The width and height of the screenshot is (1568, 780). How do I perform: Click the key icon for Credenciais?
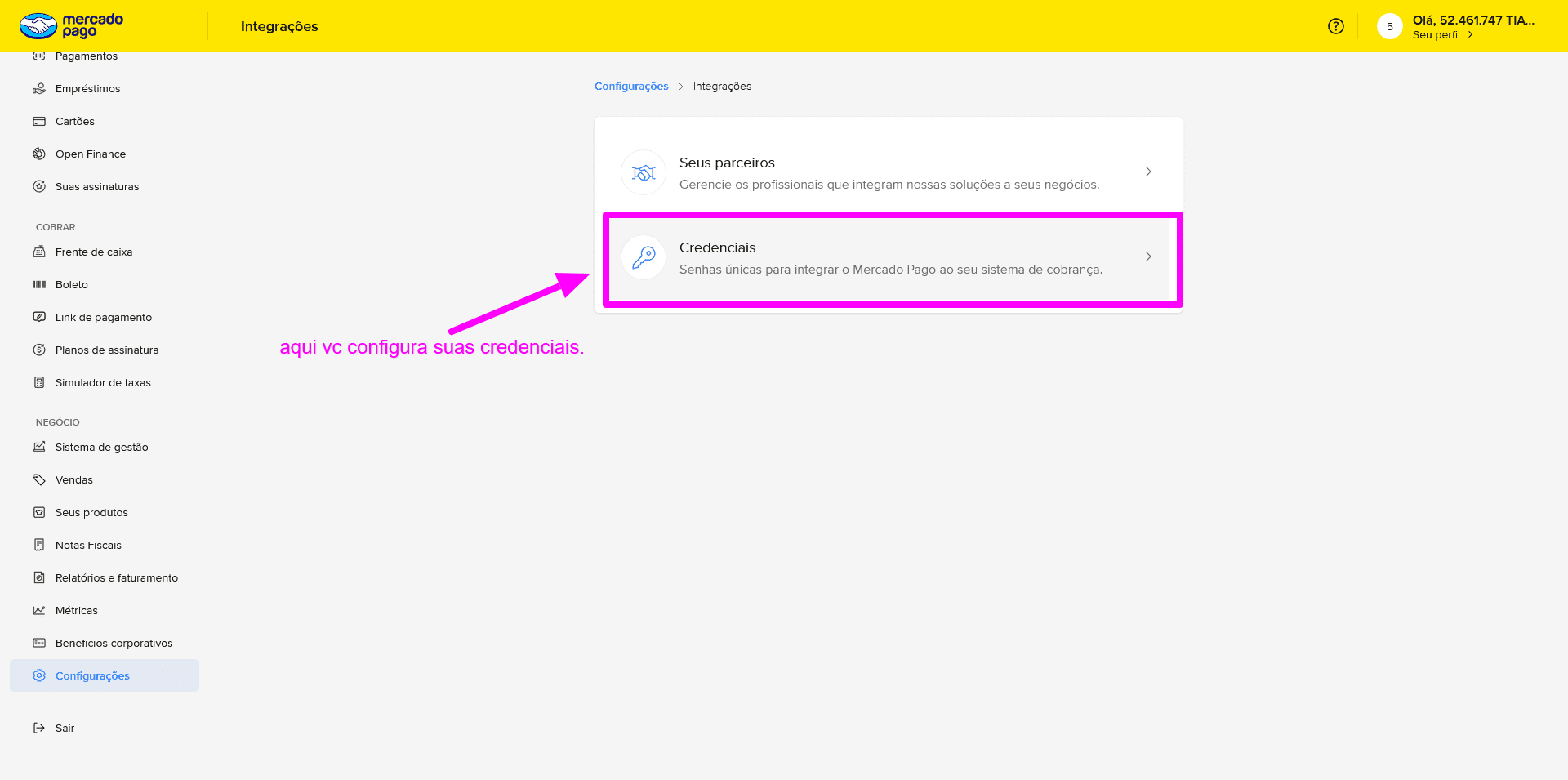click(x=644, y=257)
